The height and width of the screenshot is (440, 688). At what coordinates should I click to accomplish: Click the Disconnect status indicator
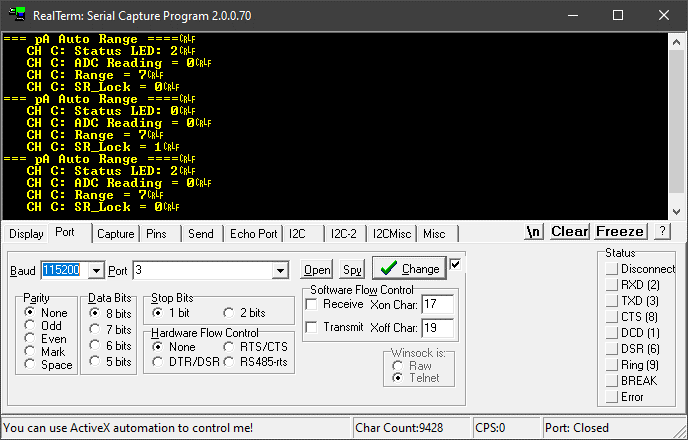point(612,268)
